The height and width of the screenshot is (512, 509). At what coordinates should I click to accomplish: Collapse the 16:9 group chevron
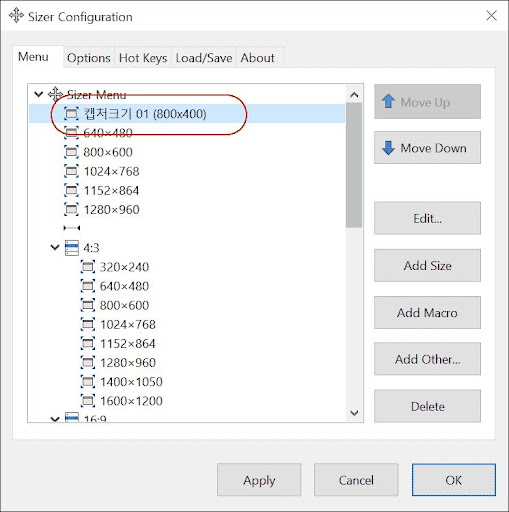(55, 419)
